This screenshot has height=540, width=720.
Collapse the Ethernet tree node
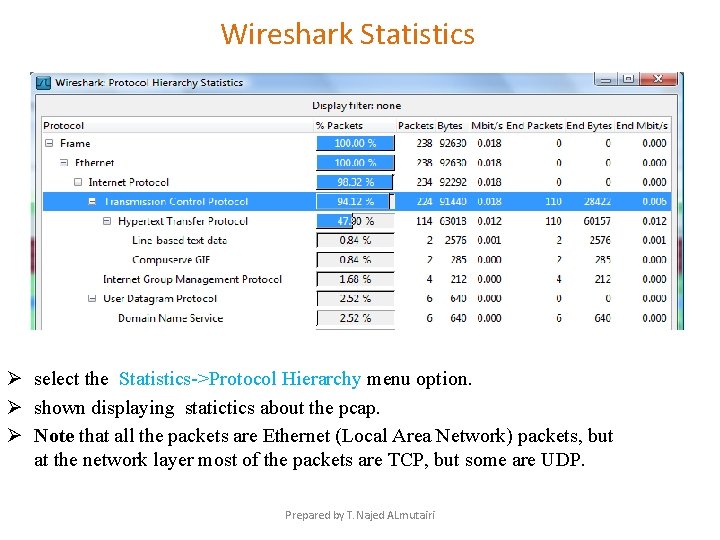64,163
